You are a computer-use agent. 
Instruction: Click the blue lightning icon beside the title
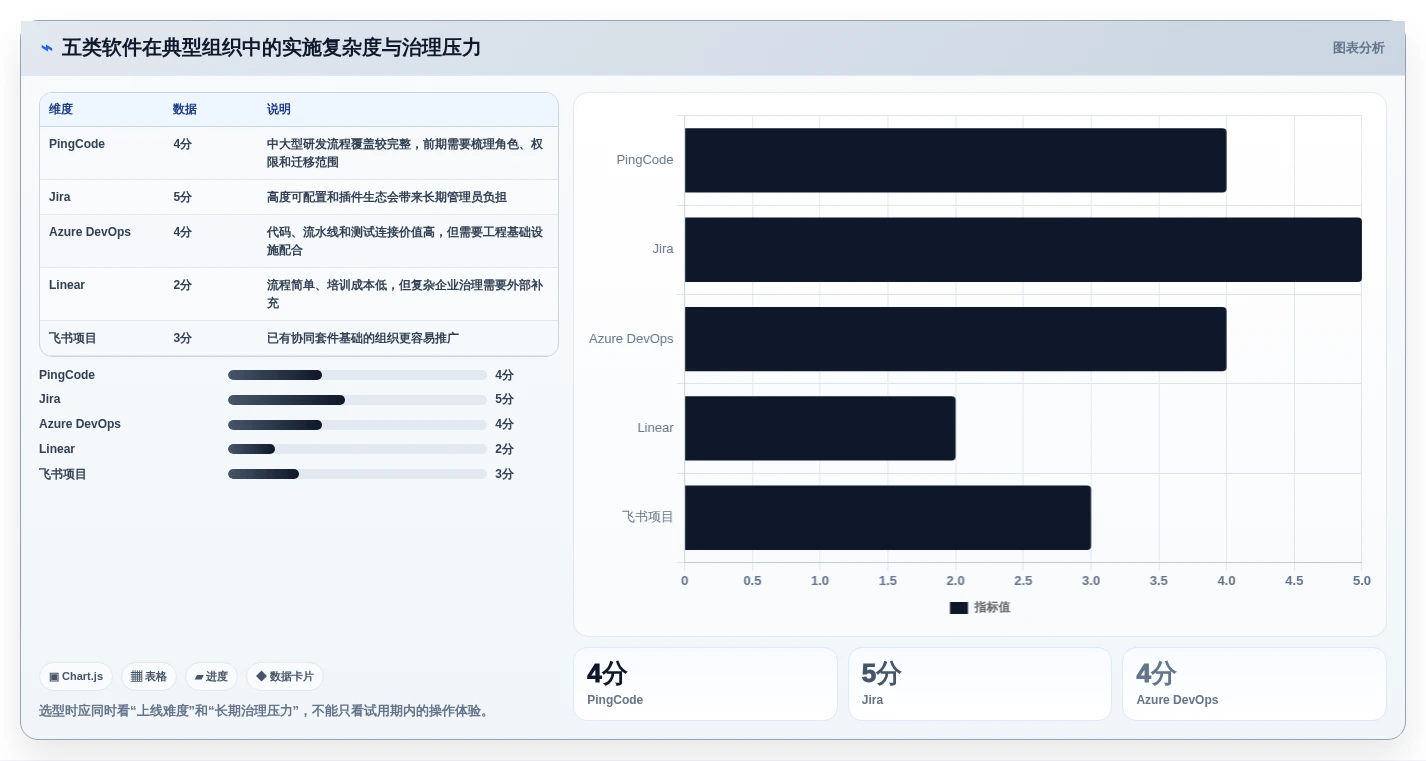(46, 48)
